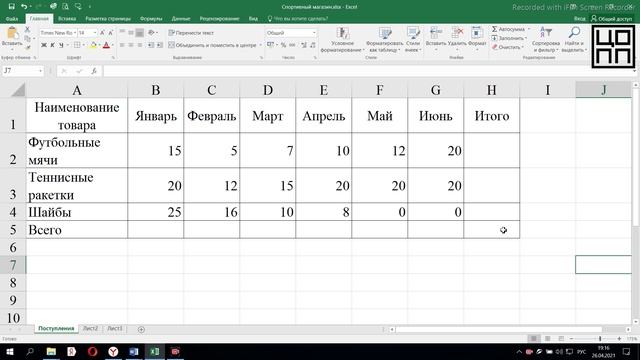The image size is (640, 360).
Task: Toggle italic (К) formatting
Action: click(x=52, y=45)
